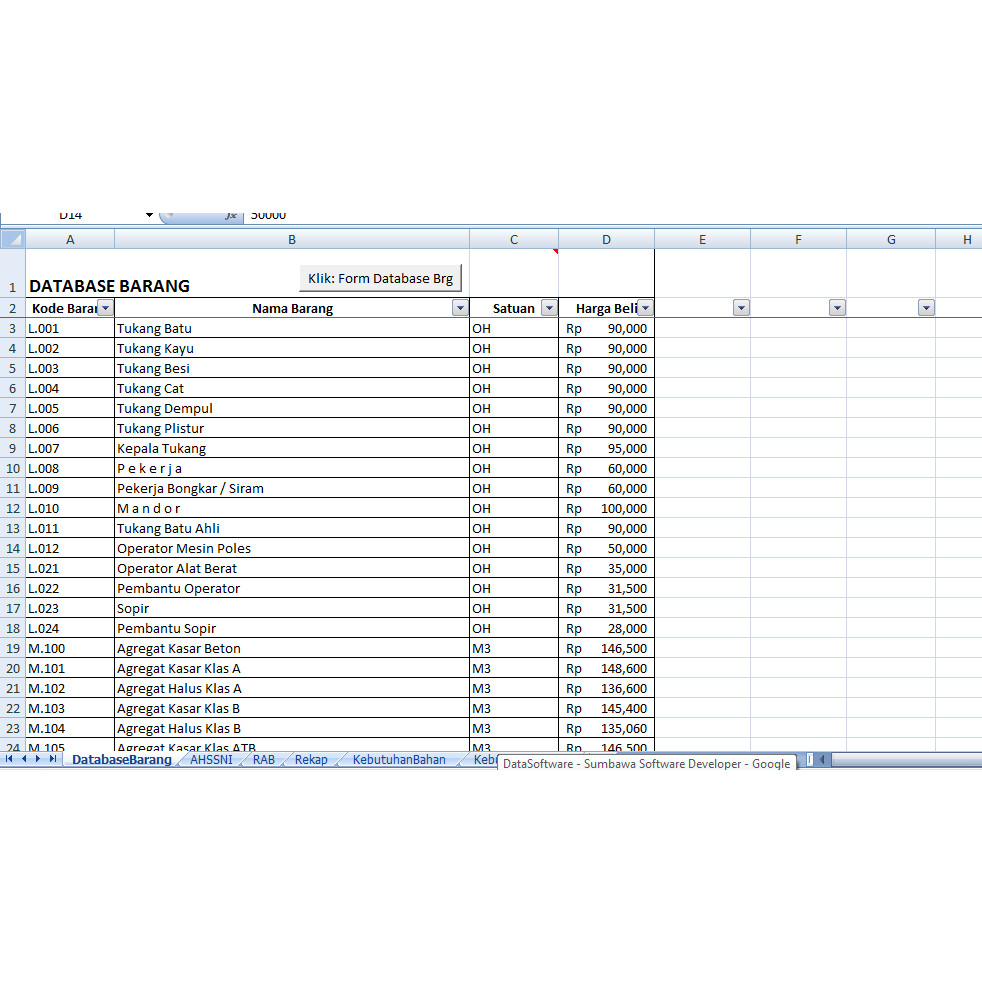Open the filter dropdown in column E

point(742,308)
